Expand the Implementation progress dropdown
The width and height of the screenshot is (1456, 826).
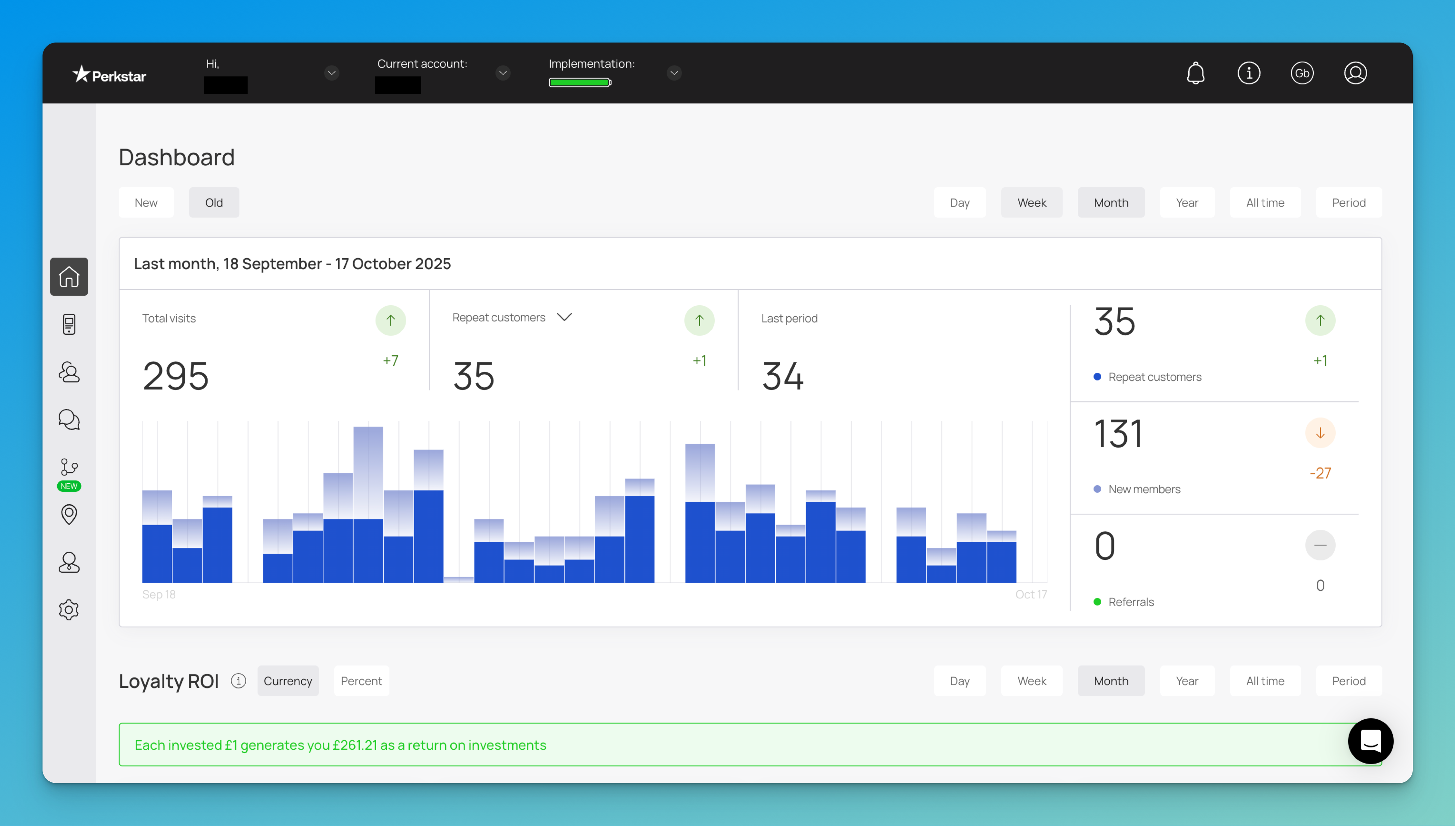click(x=673, y=73)
